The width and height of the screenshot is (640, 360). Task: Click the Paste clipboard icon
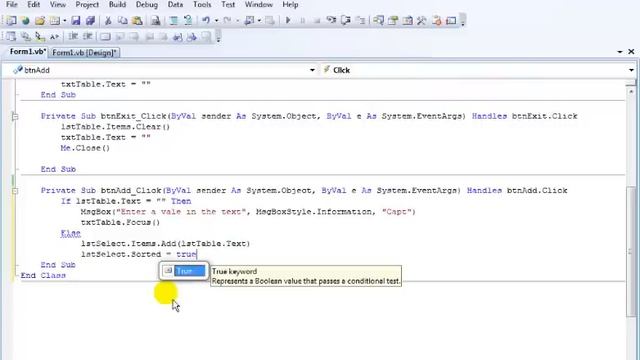[x=137, y=20]
